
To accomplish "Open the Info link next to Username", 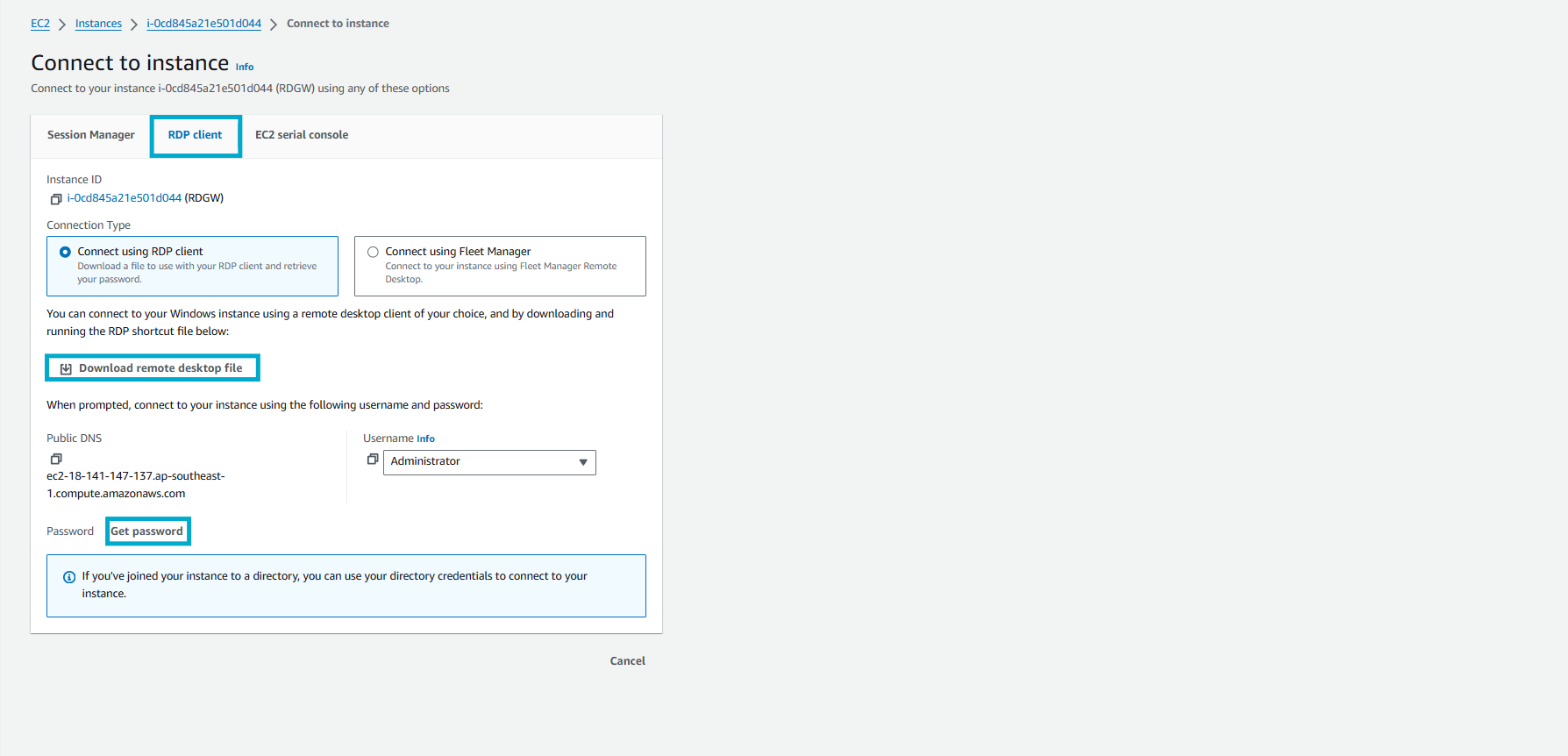I will [425, 439].
